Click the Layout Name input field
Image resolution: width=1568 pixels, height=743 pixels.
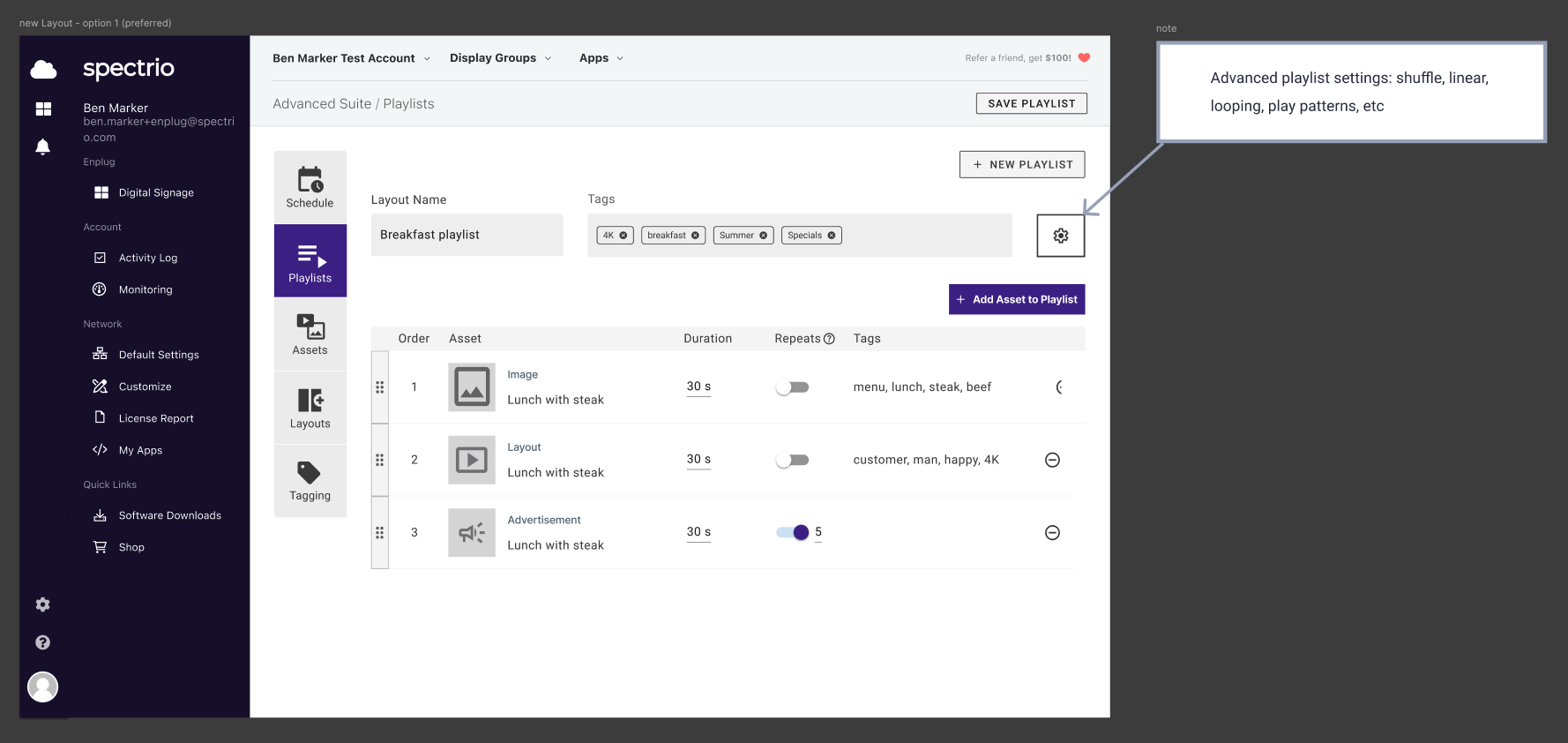467,235
